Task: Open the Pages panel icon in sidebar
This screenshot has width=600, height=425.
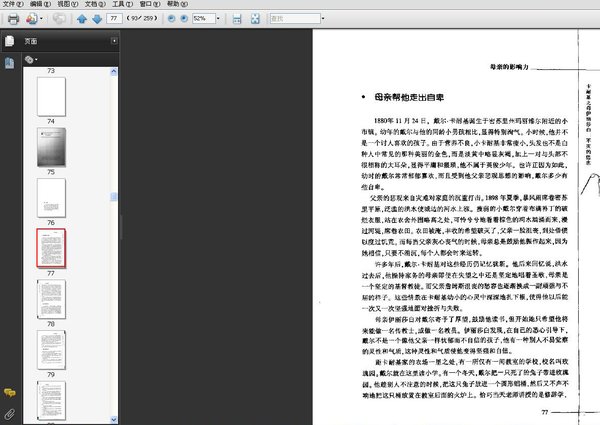Action: 9,41
